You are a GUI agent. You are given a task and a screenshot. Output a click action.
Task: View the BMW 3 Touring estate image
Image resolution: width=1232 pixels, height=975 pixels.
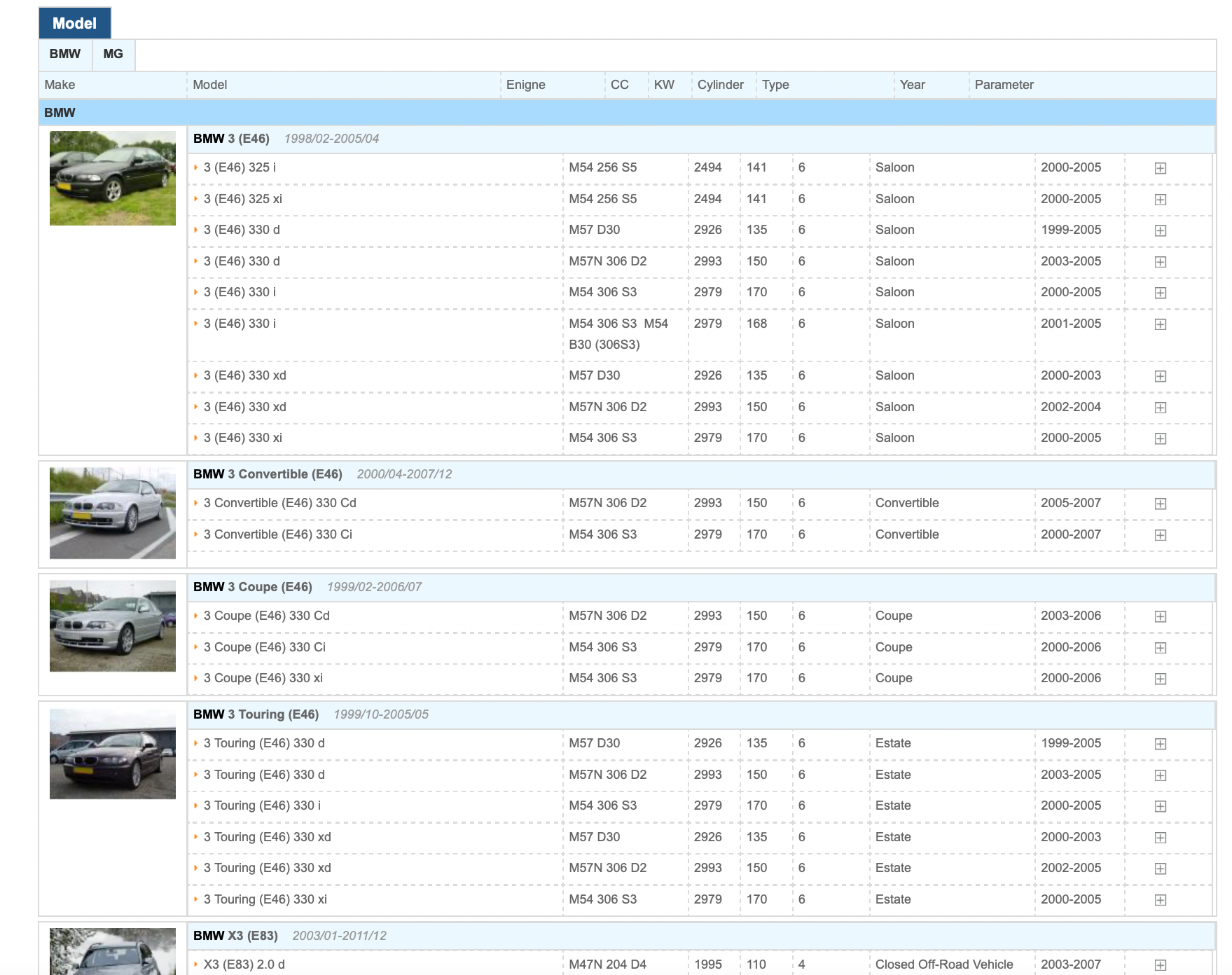[x=112, y=754]
